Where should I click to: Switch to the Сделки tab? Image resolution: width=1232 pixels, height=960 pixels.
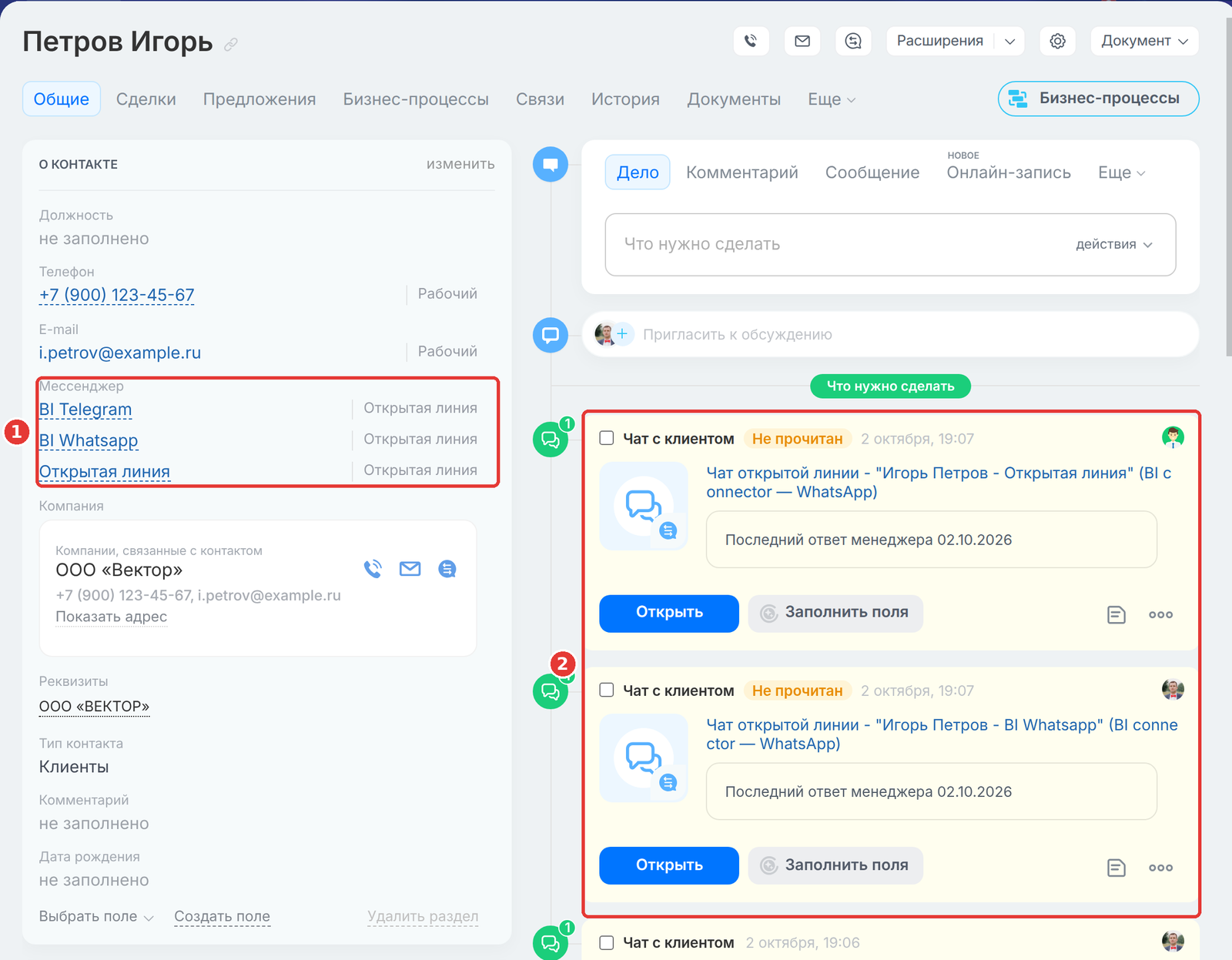tap(146, 99)
